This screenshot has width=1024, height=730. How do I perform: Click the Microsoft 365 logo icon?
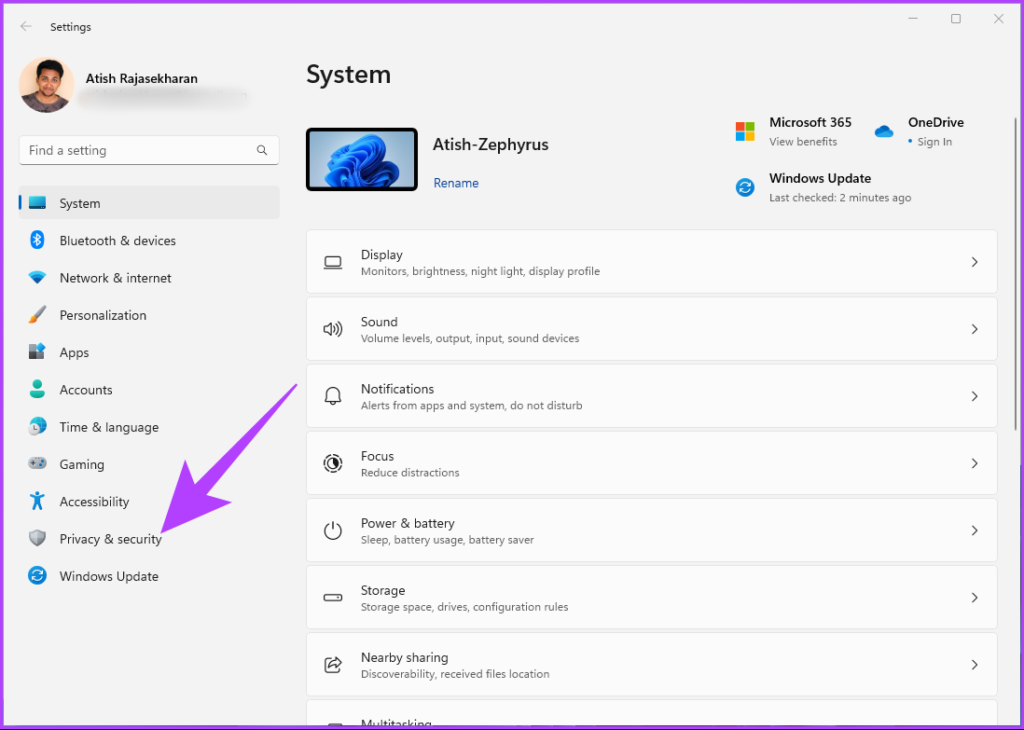coord(745,131)
